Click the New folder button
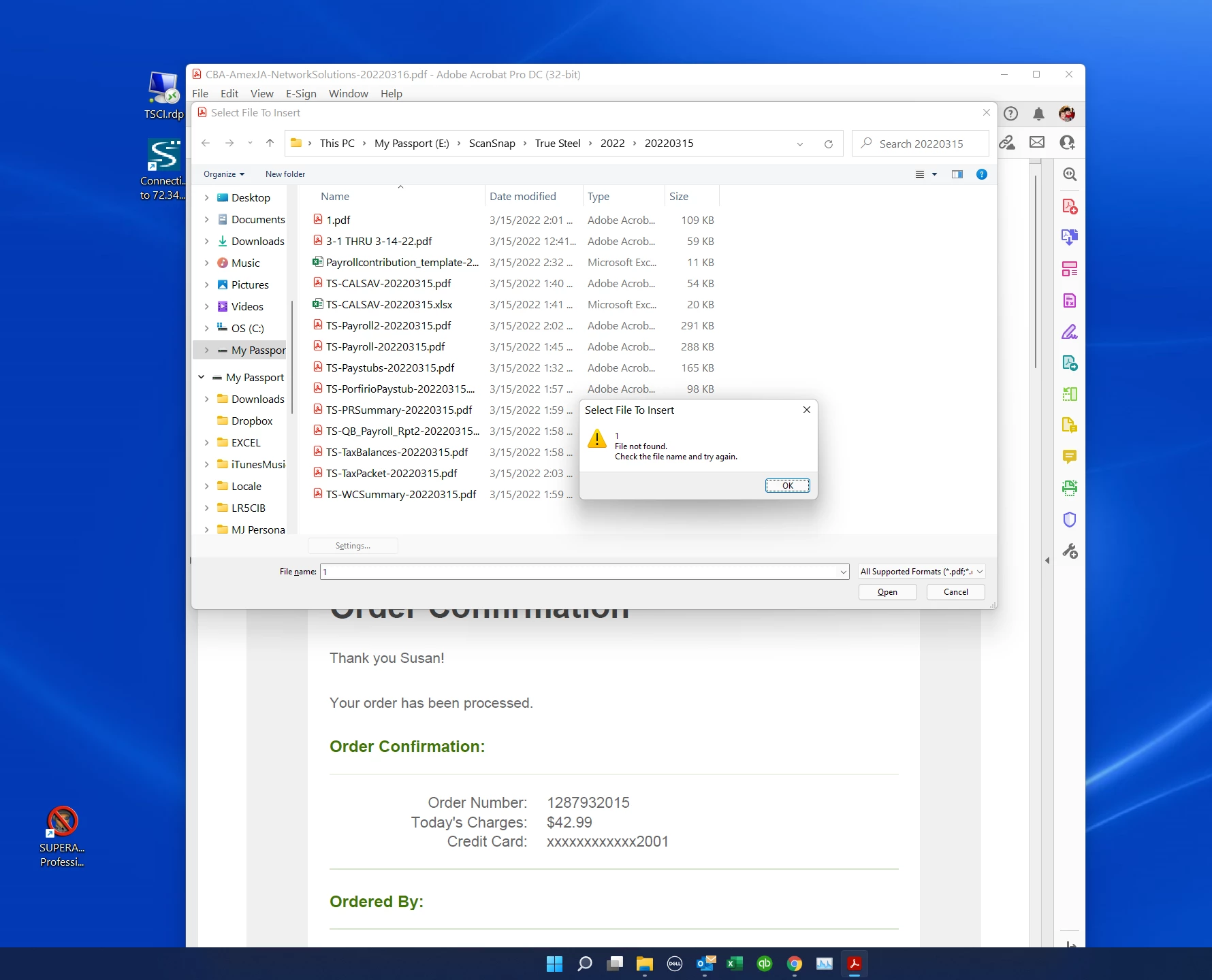This screenshot has width=1212, height=980. tap(285, 174)
